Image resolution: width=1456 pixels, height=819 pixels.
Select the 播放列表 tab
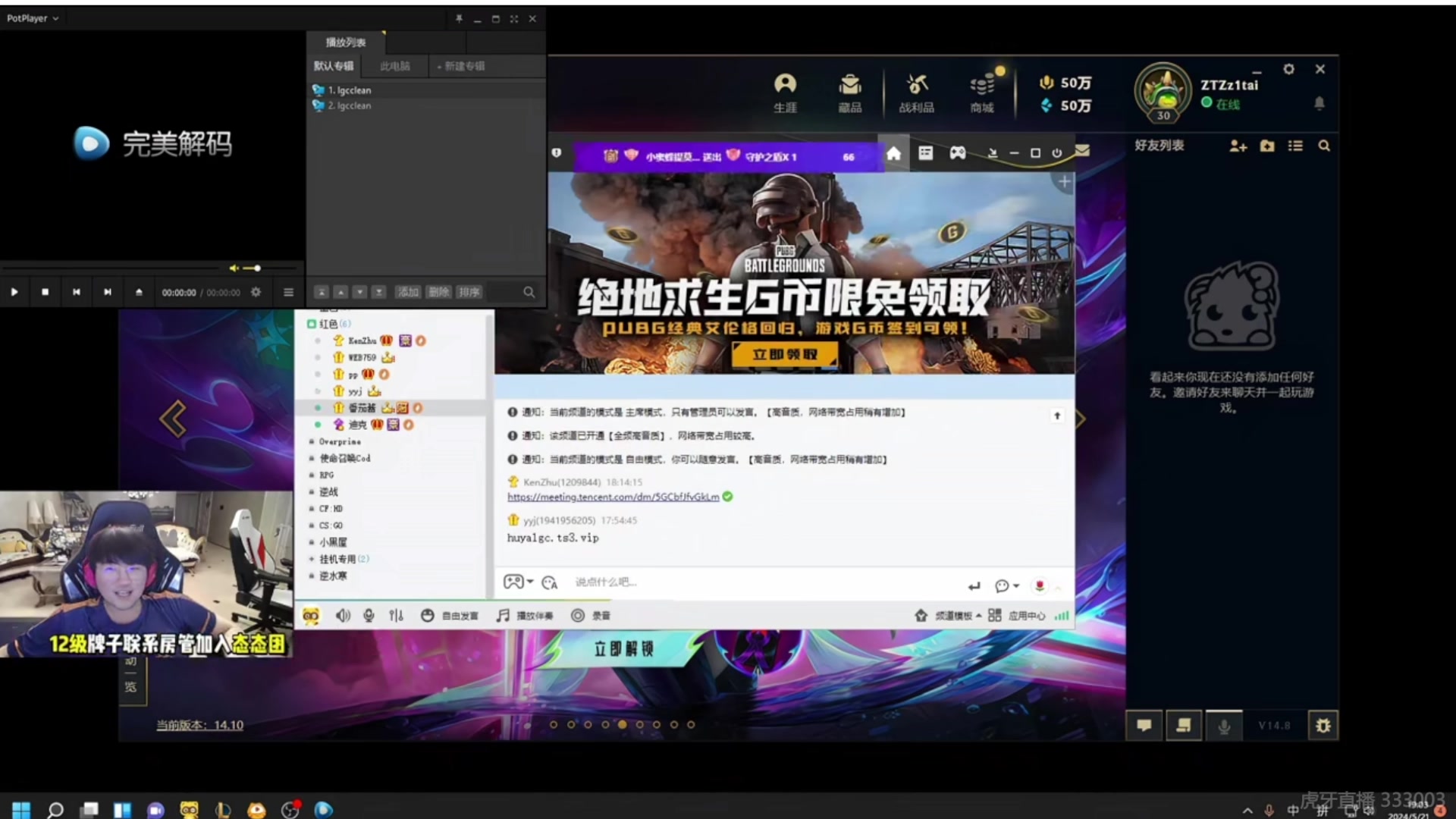[x=346, y=42]
